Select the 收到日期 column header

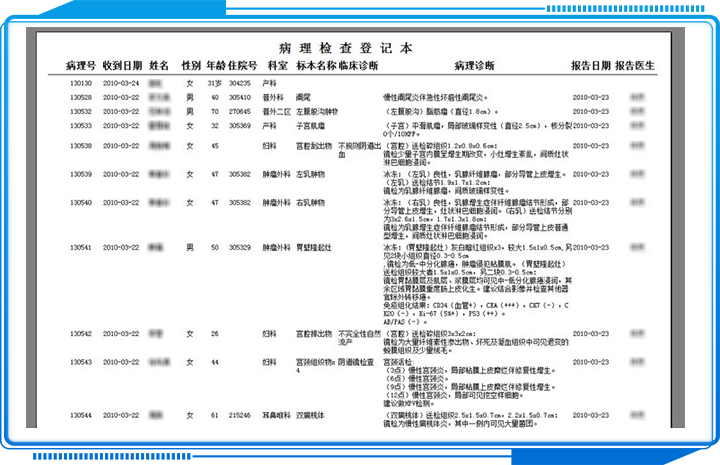point(122,65)
